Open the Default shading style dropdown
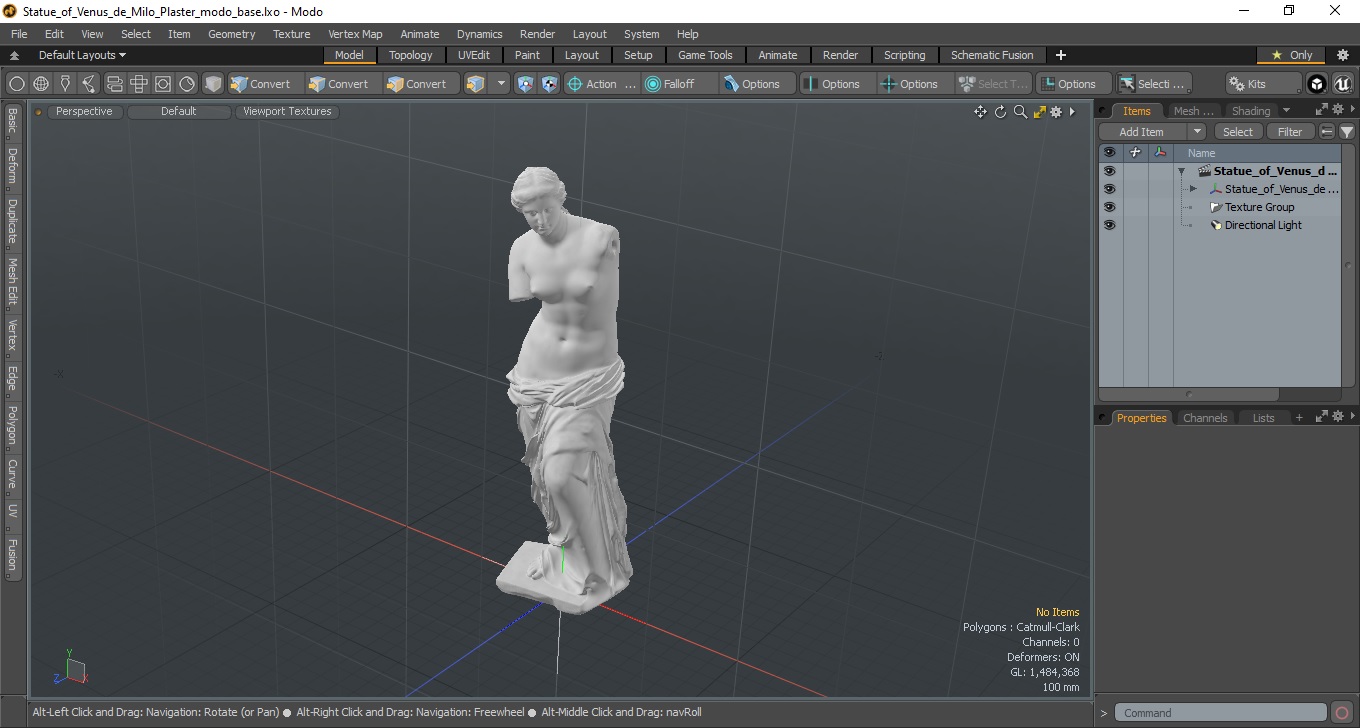 coord(179,112)
